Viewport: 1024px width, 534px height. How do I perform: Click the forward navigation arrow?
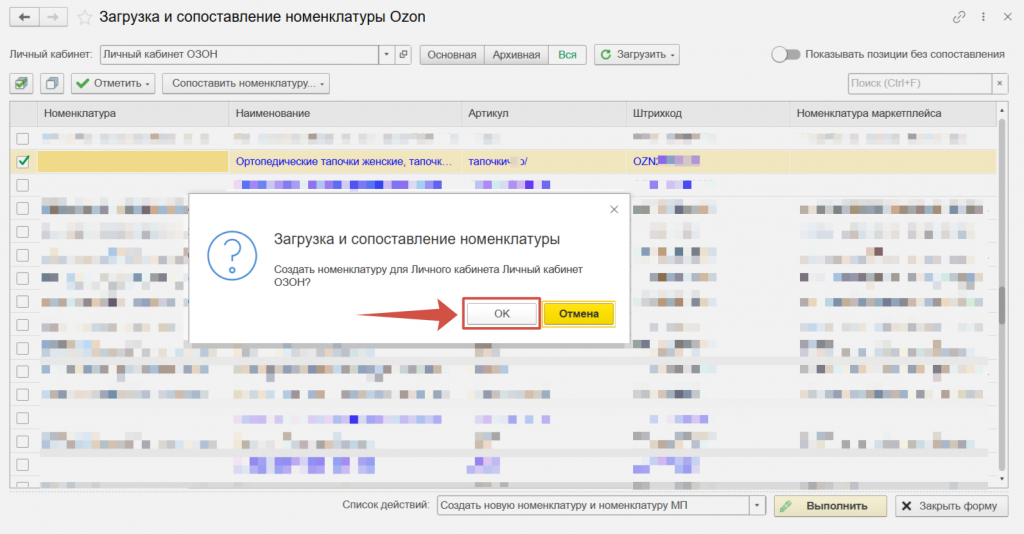[x=52, y=17]
